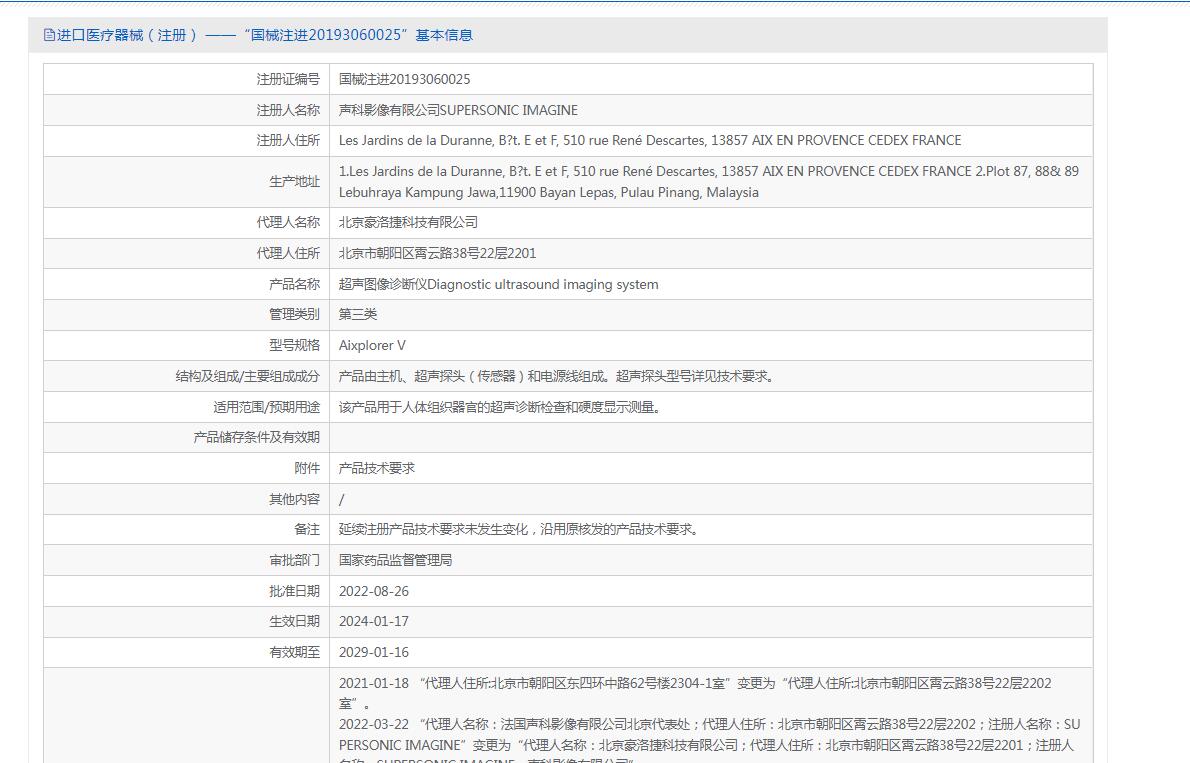Image resolution: width=1190 pixels, height=763 pixels.
Task: Click the document icon beside the 进口医疗器械 header
Action: 49,35
